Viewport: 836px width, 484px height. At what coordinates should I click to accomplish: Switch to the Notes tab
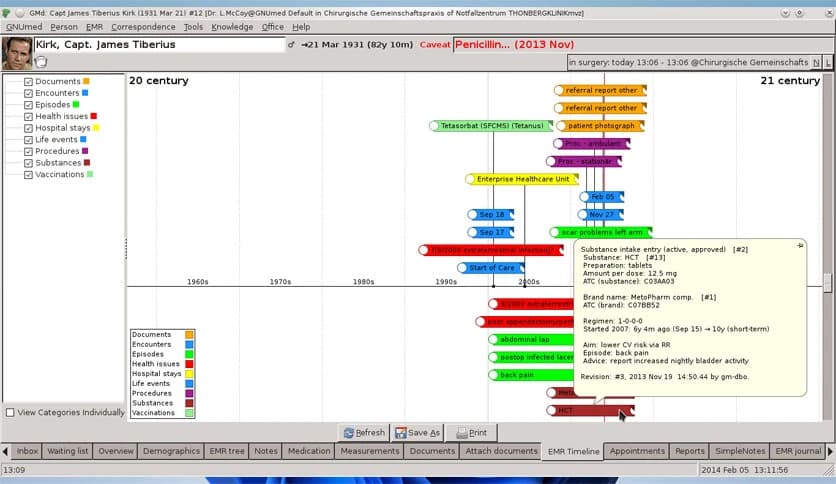pyautogui.click(x=266, y=451)
